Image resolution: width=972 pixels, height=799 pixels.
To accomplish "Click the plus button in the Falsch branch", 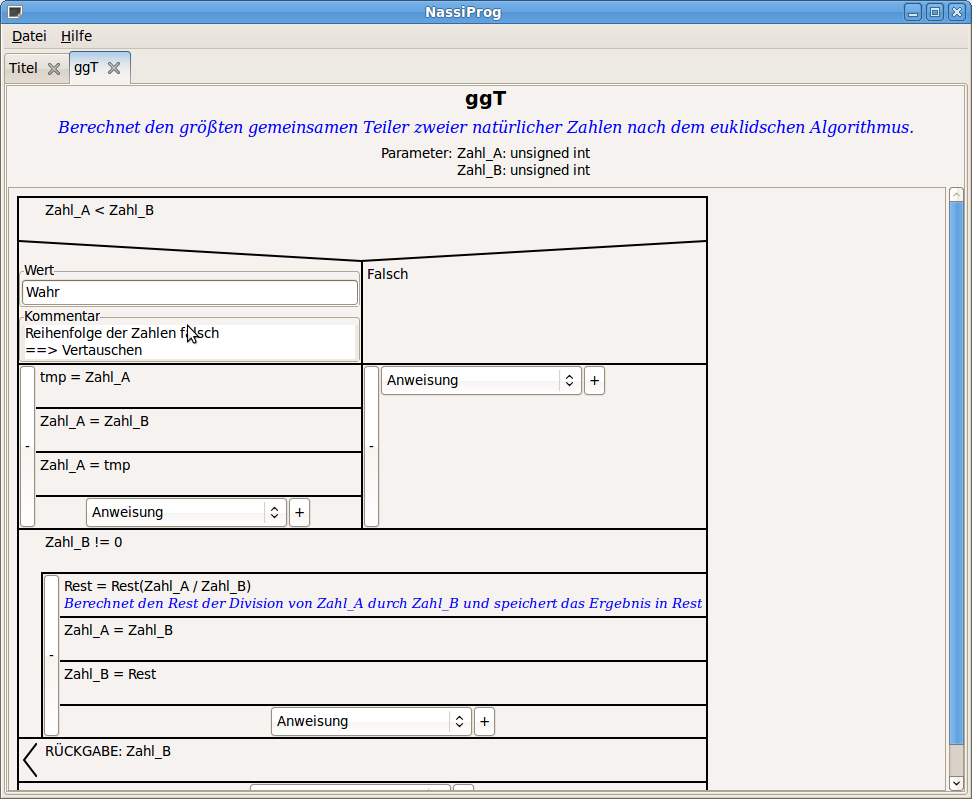I will pyautogui.click(x=594, y=381).
